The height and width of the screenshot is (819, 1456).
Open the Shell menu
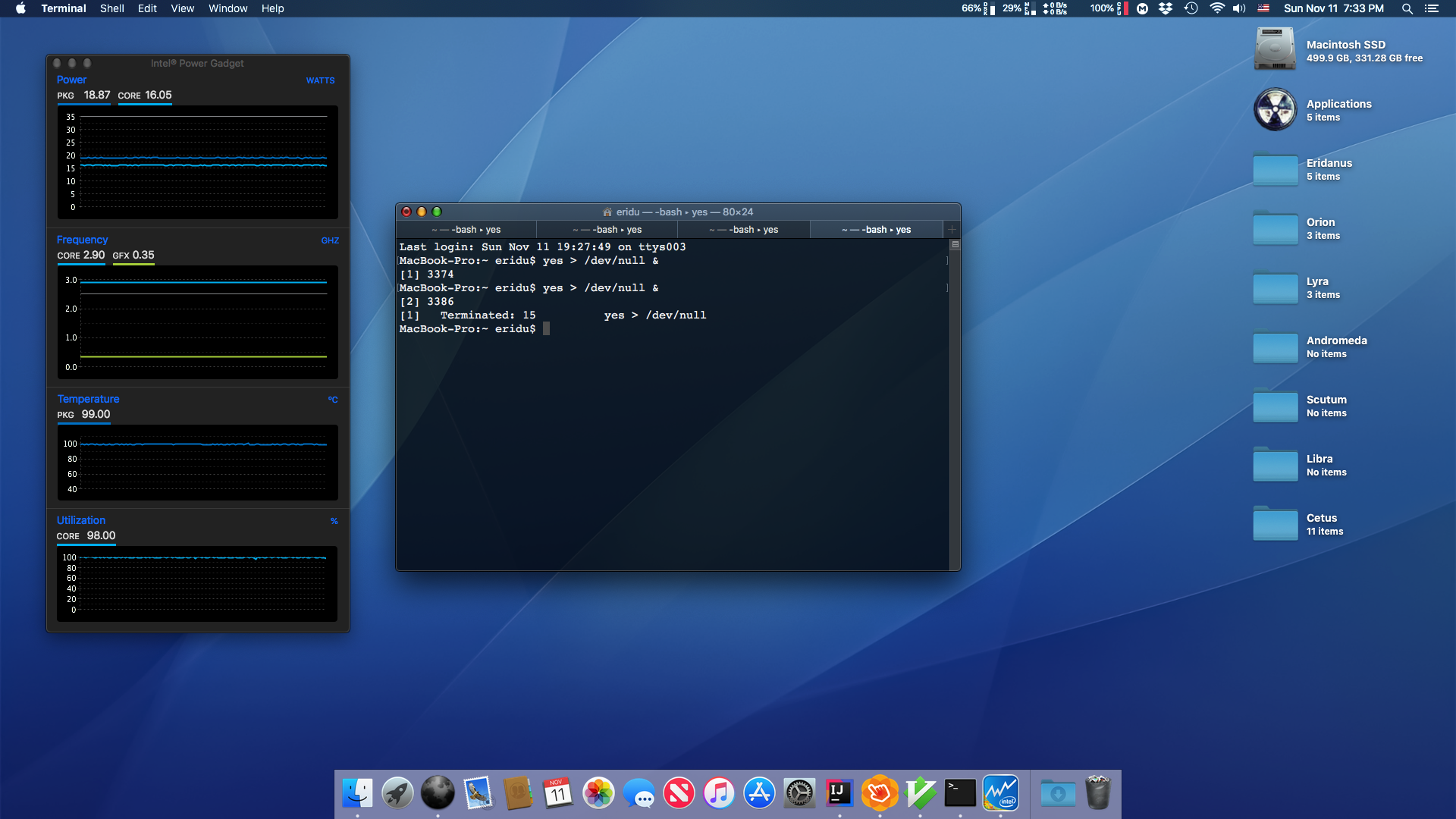(x=111, y=8)
